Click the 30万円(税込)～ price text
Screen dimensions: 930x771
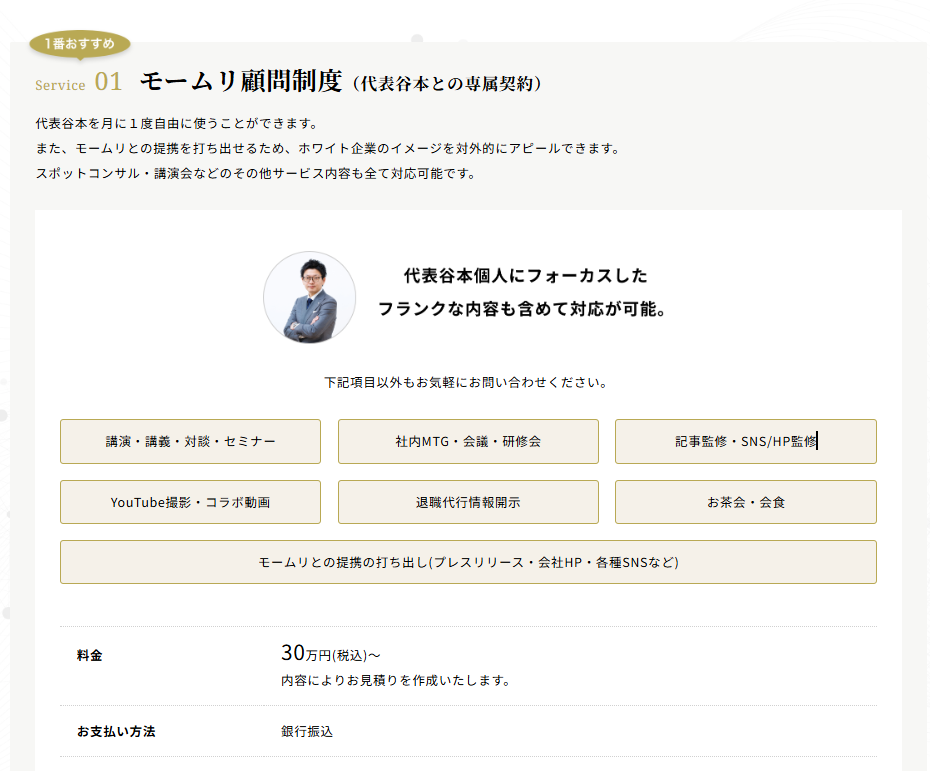tap(330, 655)
